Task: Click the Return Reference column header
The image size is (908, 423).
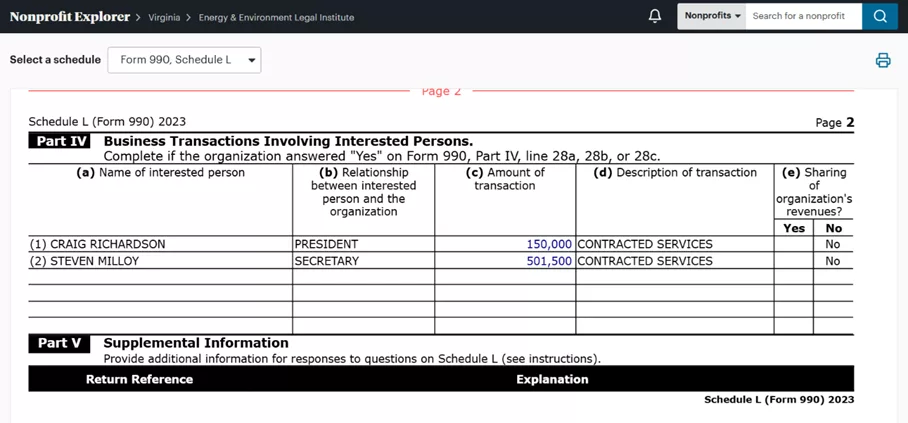Action: [x=140, y=380]
